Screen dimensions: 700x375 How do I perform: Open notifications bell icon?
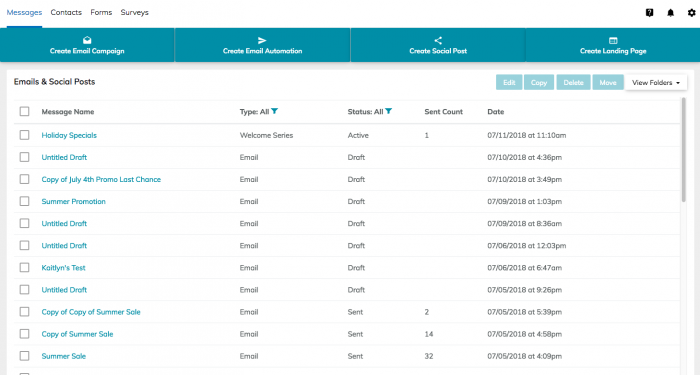coord(671,12)
